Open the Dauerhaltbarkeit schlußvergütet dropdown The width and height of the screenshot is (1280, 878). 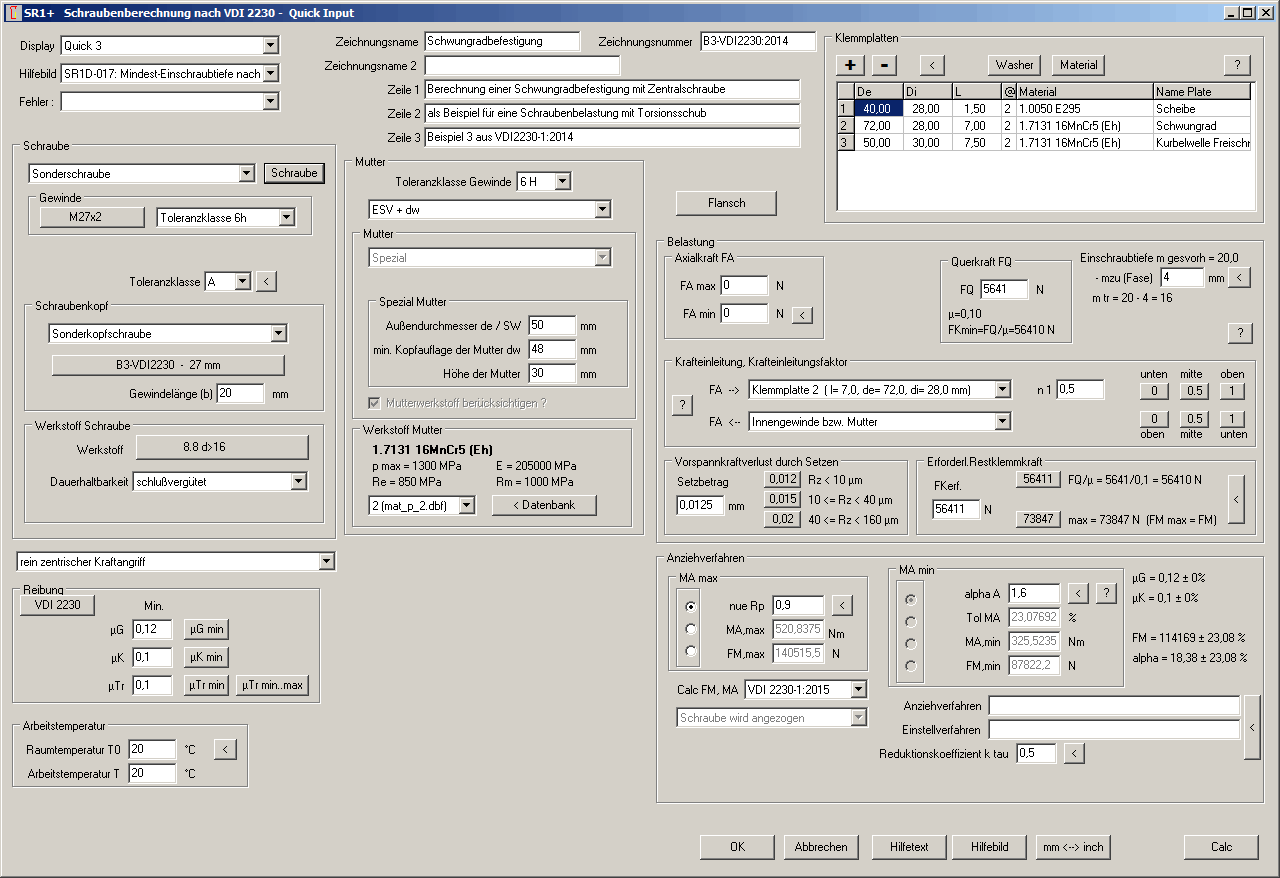(x=298, y=482)
